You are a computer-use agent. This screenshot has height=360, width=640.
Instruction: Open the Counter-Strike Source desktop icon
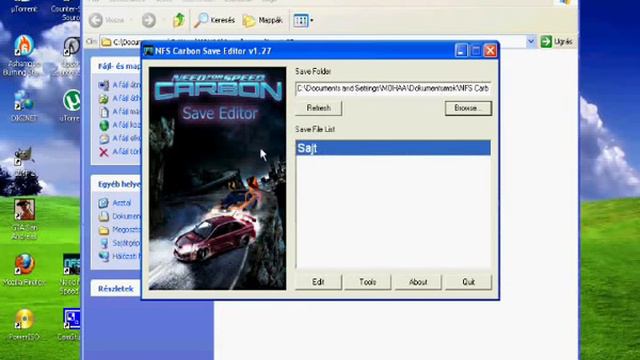[67, 11]
